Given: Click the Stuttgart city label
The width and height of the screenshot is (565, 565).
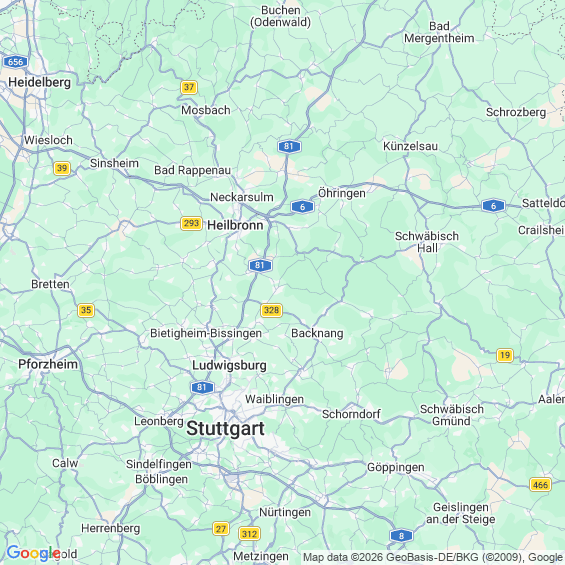Looking at the screenshot, I should pyautogui.click(x=226, y=428).
